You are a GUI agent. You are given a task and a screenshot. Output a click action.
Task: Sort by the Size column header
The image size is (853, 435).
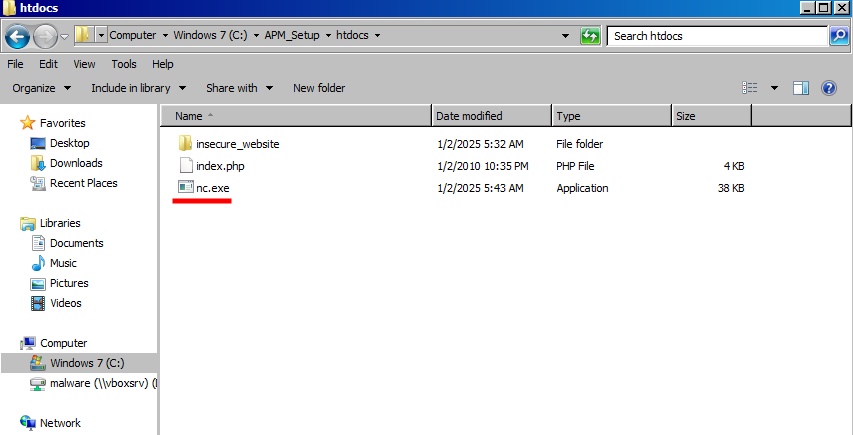(x=712, y=116)
